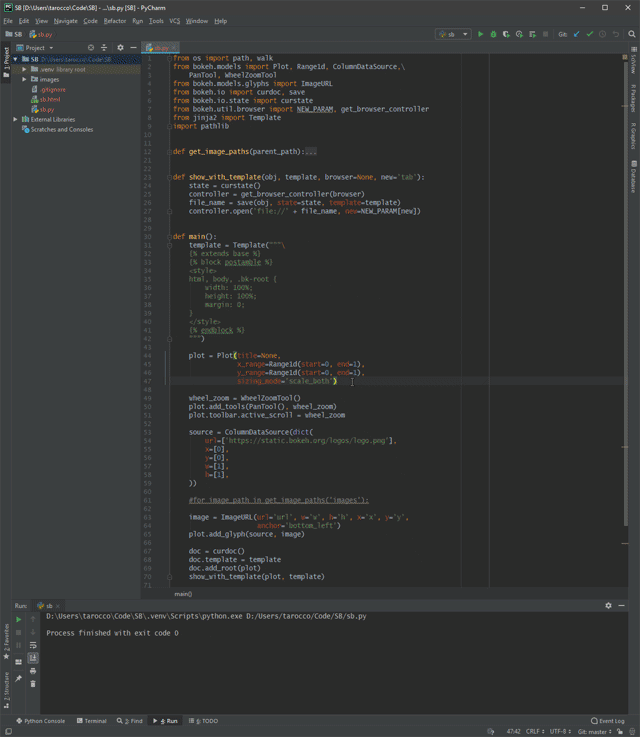Screen dimensions: 640x737
Task: Toggle read-only lock icon in status bar
Action: pos(620,731)
